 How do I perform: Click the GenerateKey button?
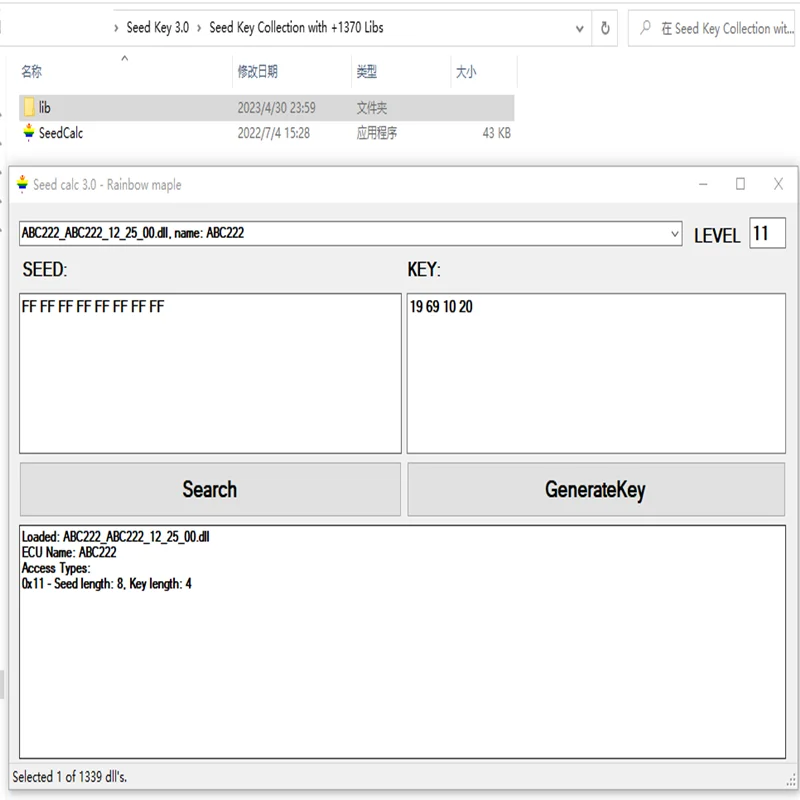tap(595, 489)
